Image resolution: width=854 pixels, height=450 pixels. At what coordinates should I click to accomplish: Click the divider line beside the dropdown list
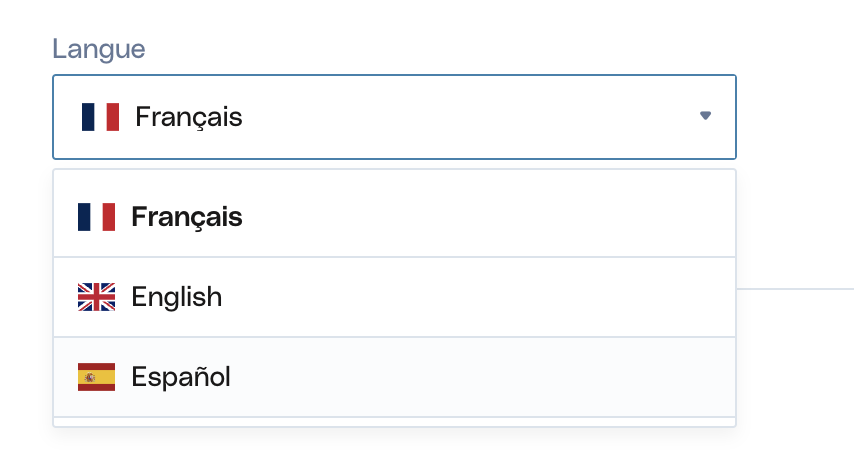tap(795, 289)
